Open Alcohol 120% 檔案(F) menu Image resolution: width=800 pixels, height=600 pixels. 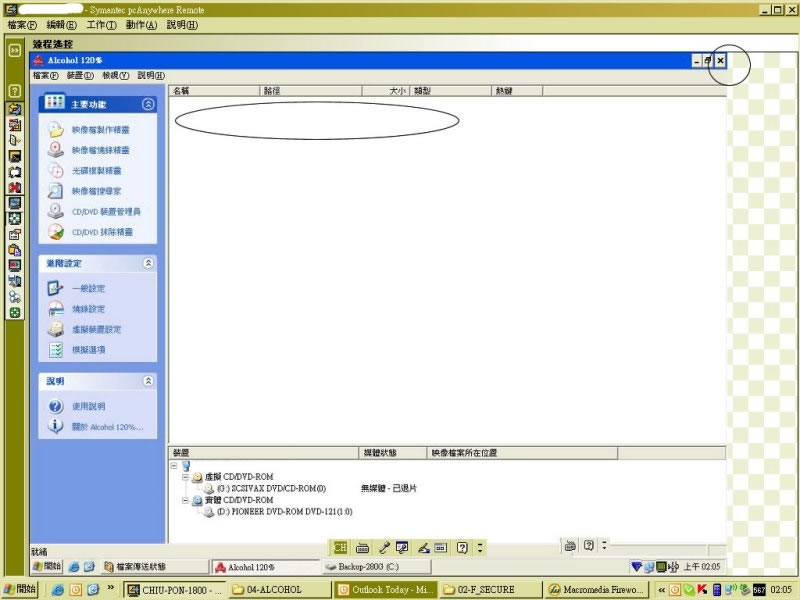[45, 76]
